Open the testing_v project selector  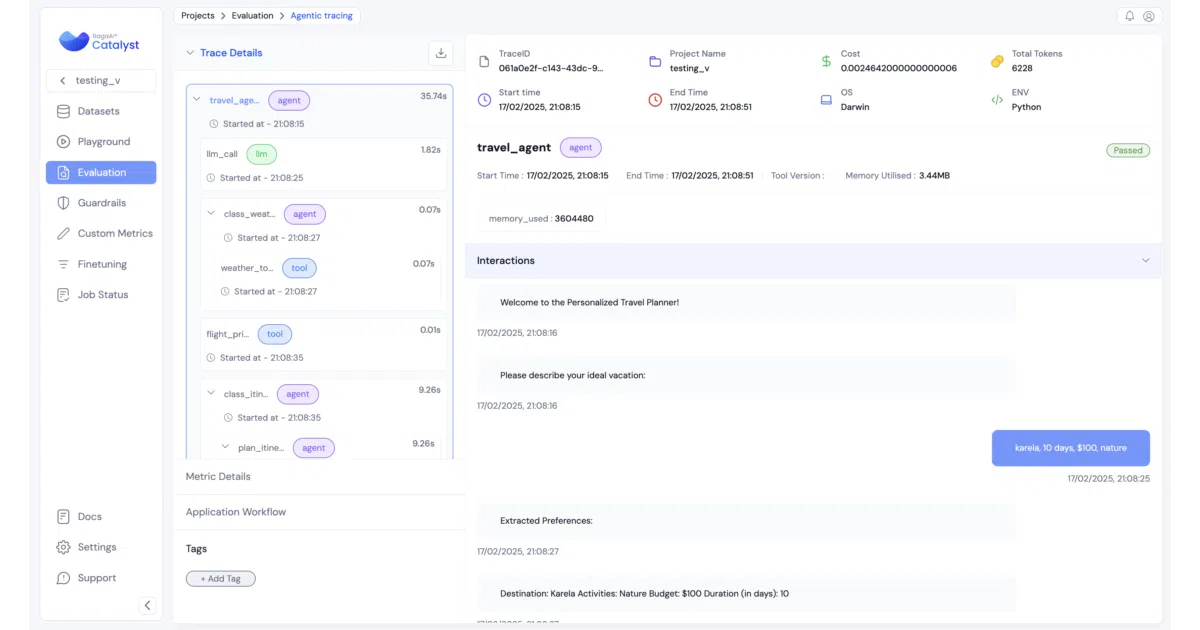click(101, 81)
